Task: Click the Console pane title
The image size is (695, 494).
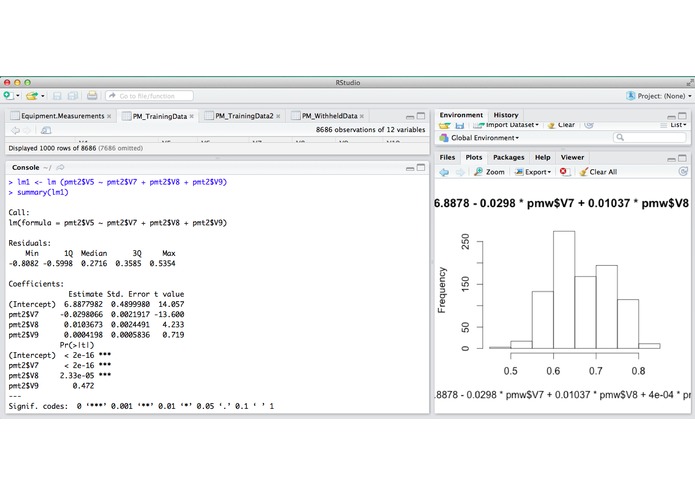Action: 26,167
